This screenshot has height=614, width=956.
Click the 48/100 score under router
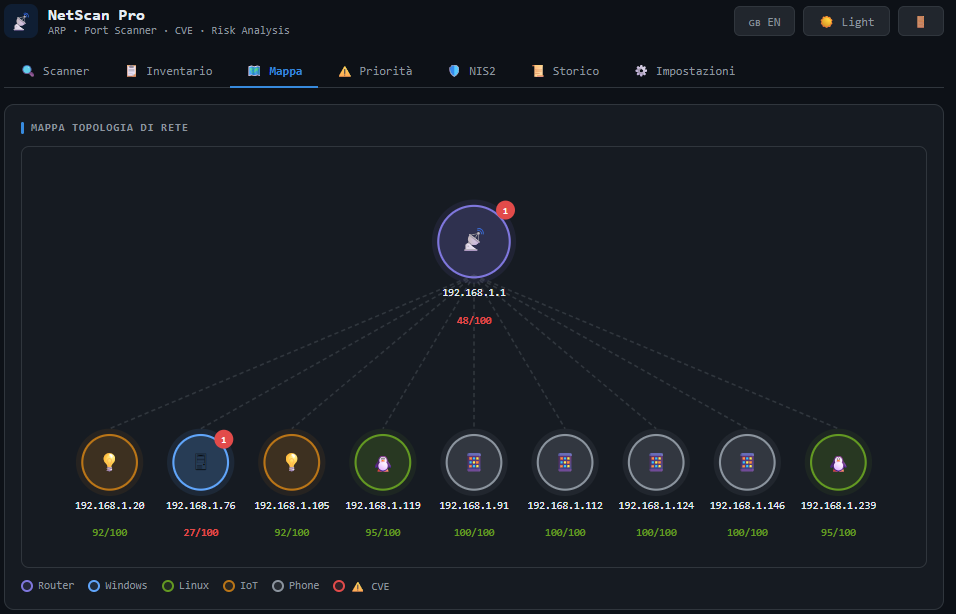pos(474,321)
